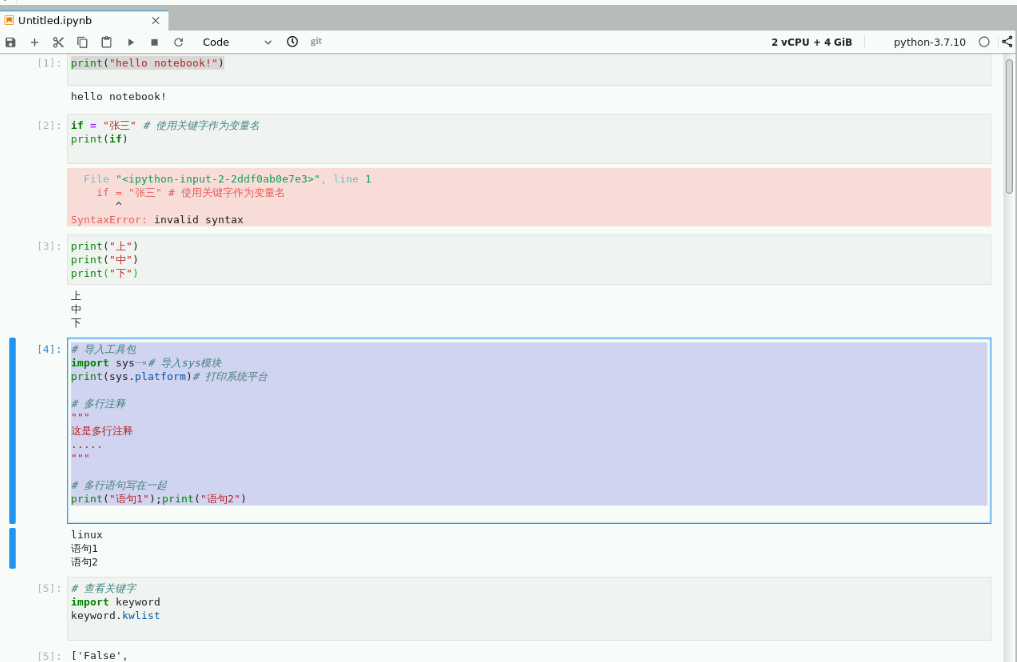Open the Code cell type dropdown
Viewport: 1017px width, 662px height.
coord(237,42)
